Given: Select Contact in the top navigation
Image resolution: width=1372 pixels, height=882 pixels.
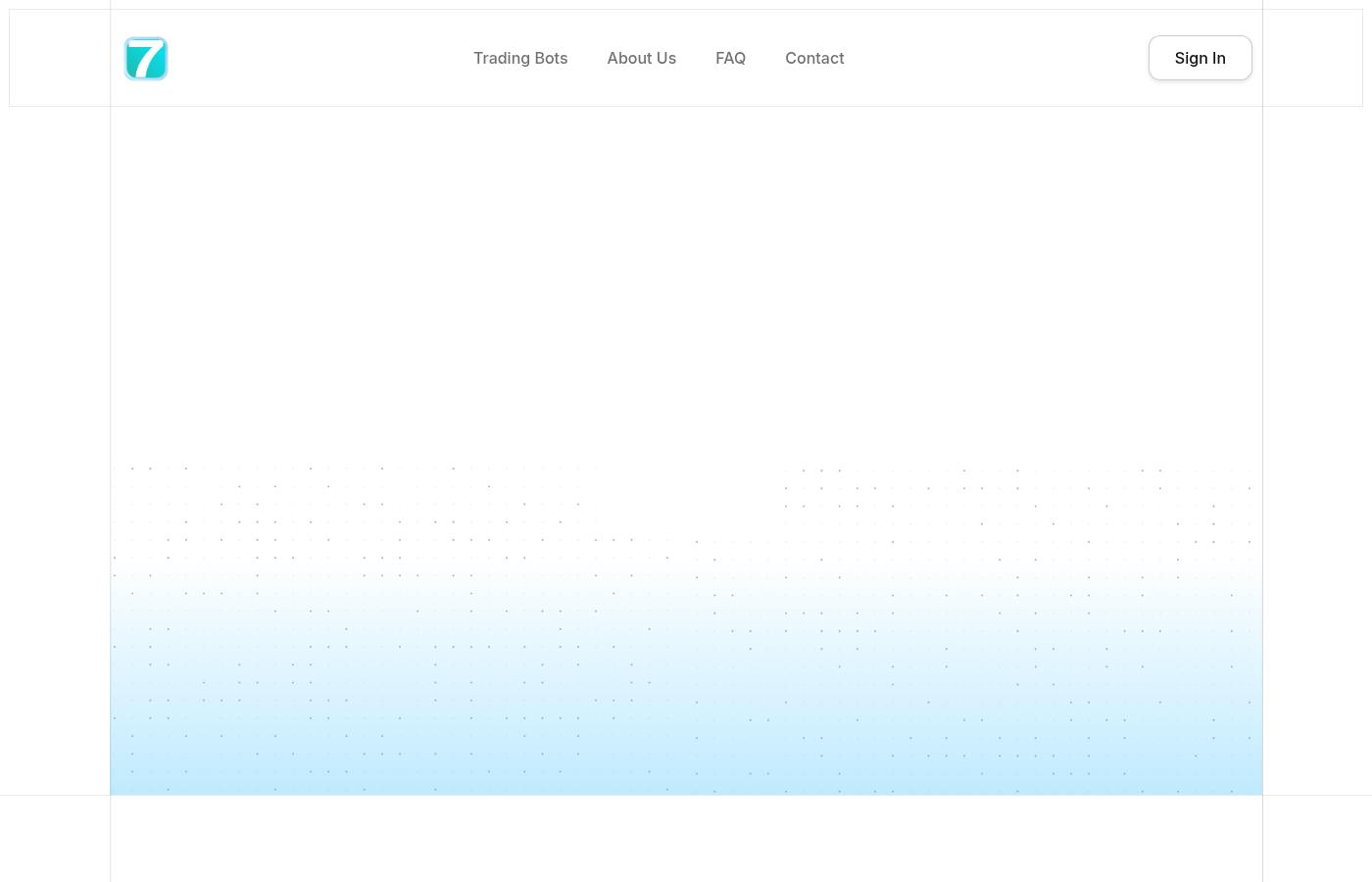Looking at the screenshot, I should 814,58.
